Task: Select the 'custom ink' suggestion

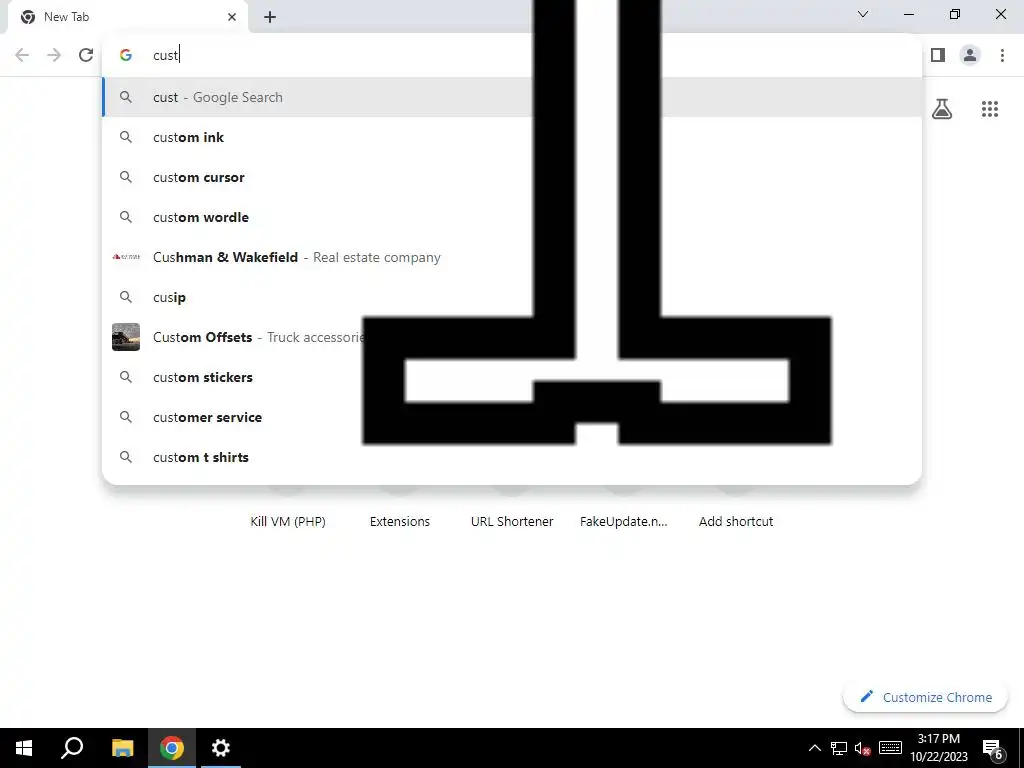Action: pos(512,137)
